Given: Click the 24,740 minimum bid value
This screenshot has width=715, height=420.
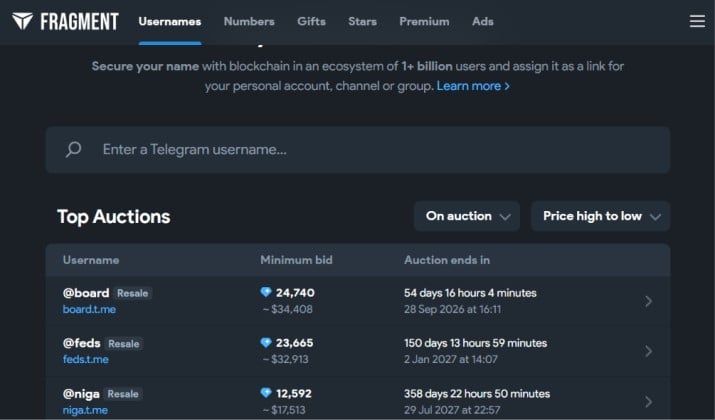Looking at the screenshot, I should pyautogui.click(x=295, y=293).
